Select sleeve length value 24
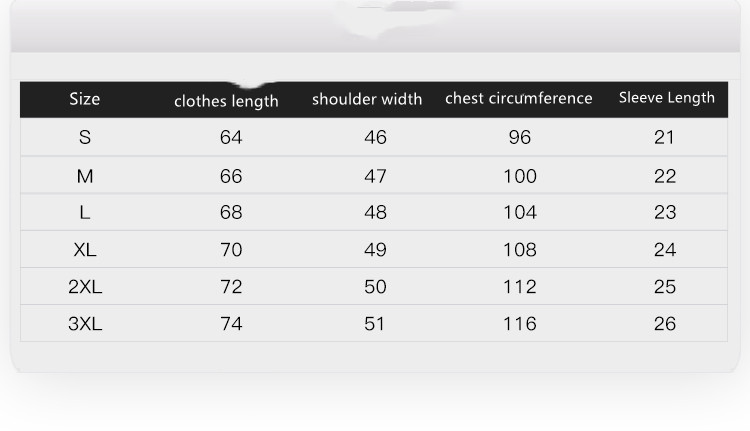The height and width of the screenshot is (431, 750). (x=665, y=250)
